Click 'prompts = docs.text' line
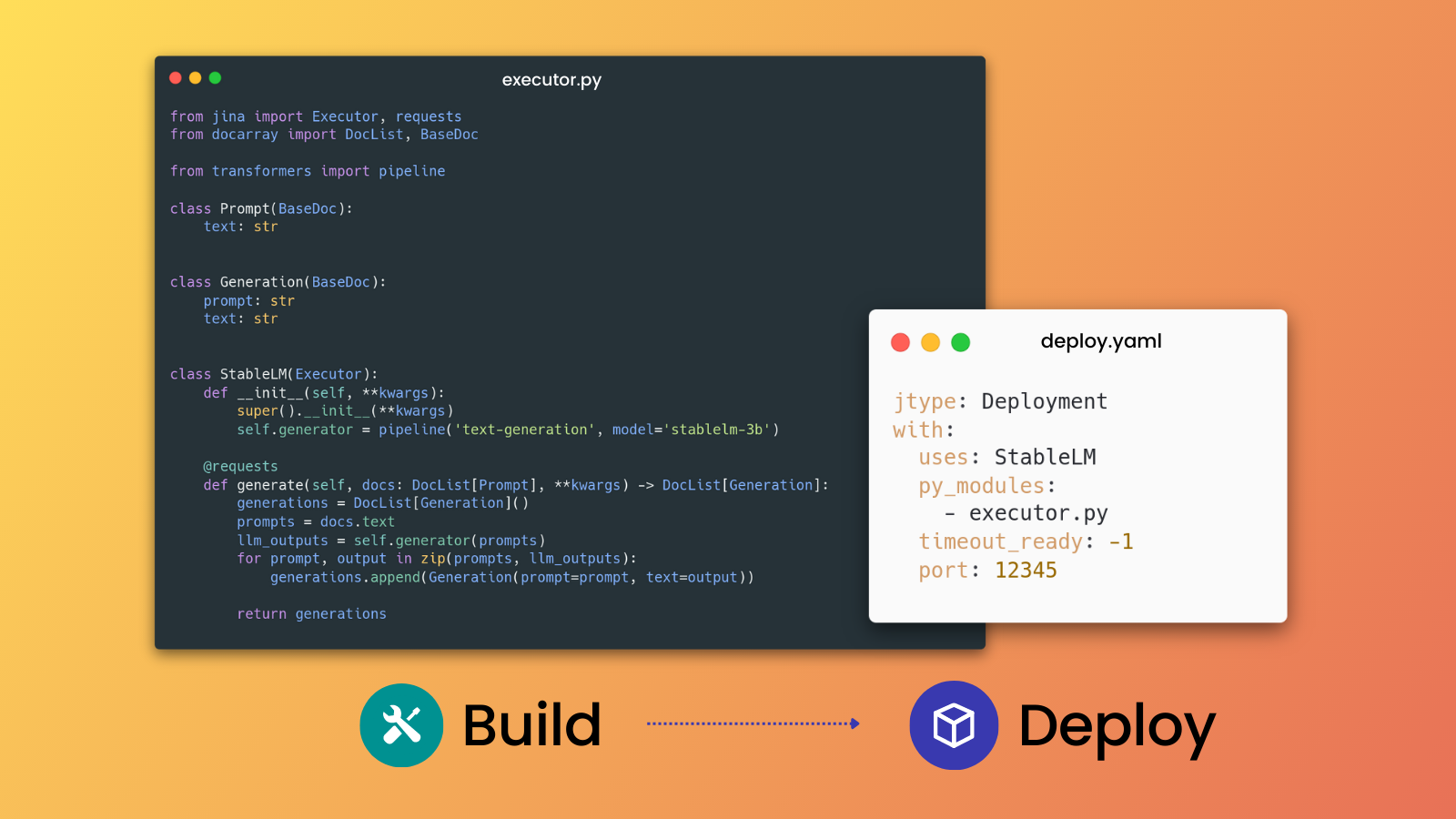The image size is (1456, 819). pos(316,521)
